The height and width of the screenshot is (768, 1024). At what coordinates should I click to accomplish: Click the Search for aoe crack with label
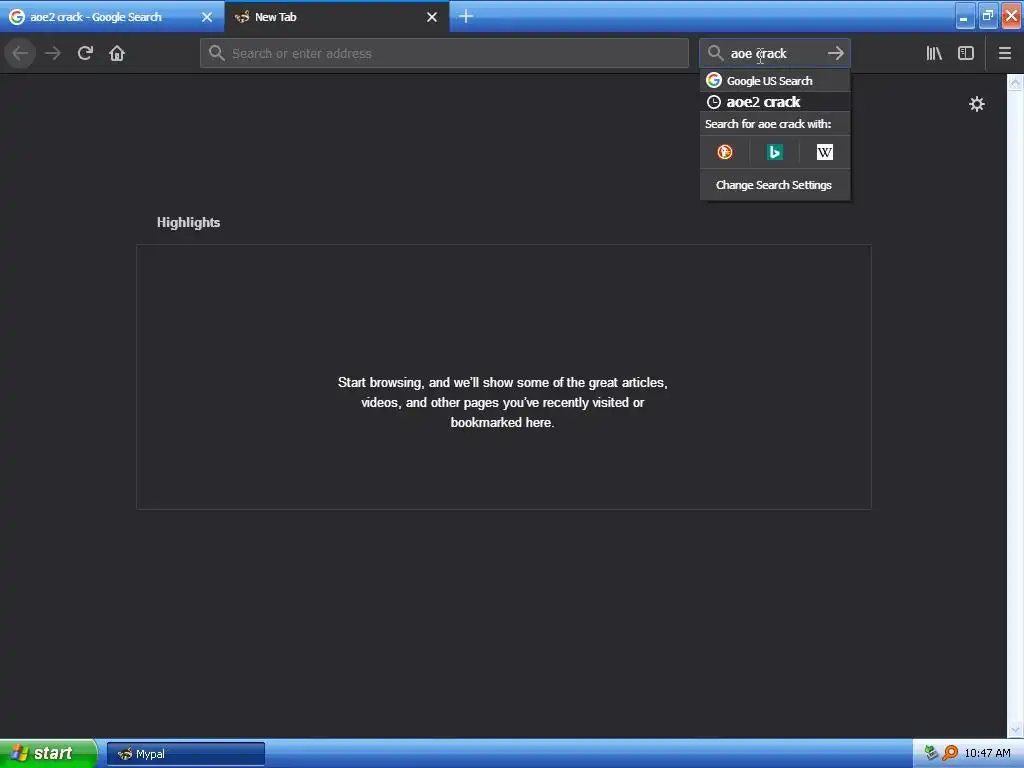tap(768, 124)
